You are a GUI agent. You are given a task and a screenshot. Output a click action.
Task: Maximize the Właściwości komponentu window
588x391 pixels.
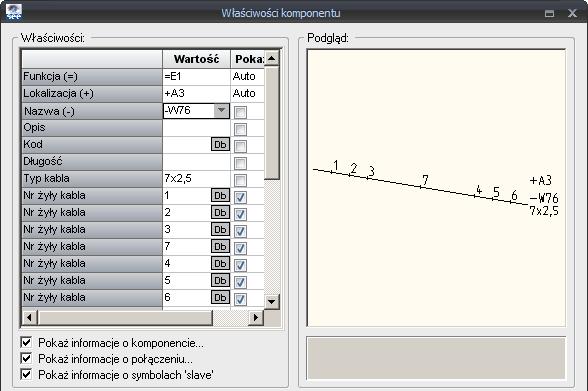point(549,14)
